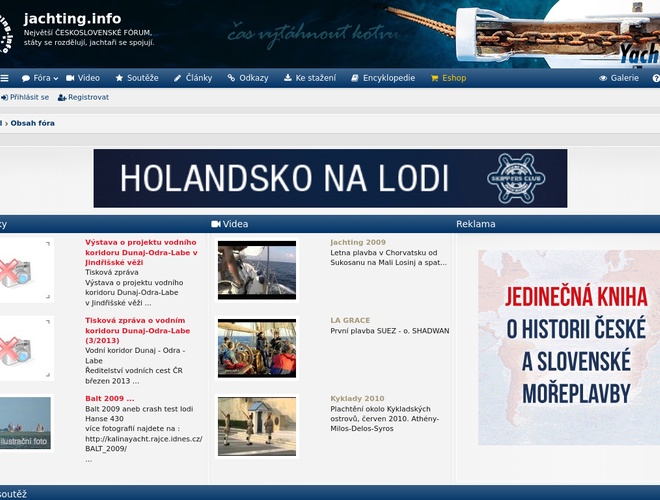
Task: Click the Jedinečná kniha advertisement image
Action: click(x=568, y=347)
